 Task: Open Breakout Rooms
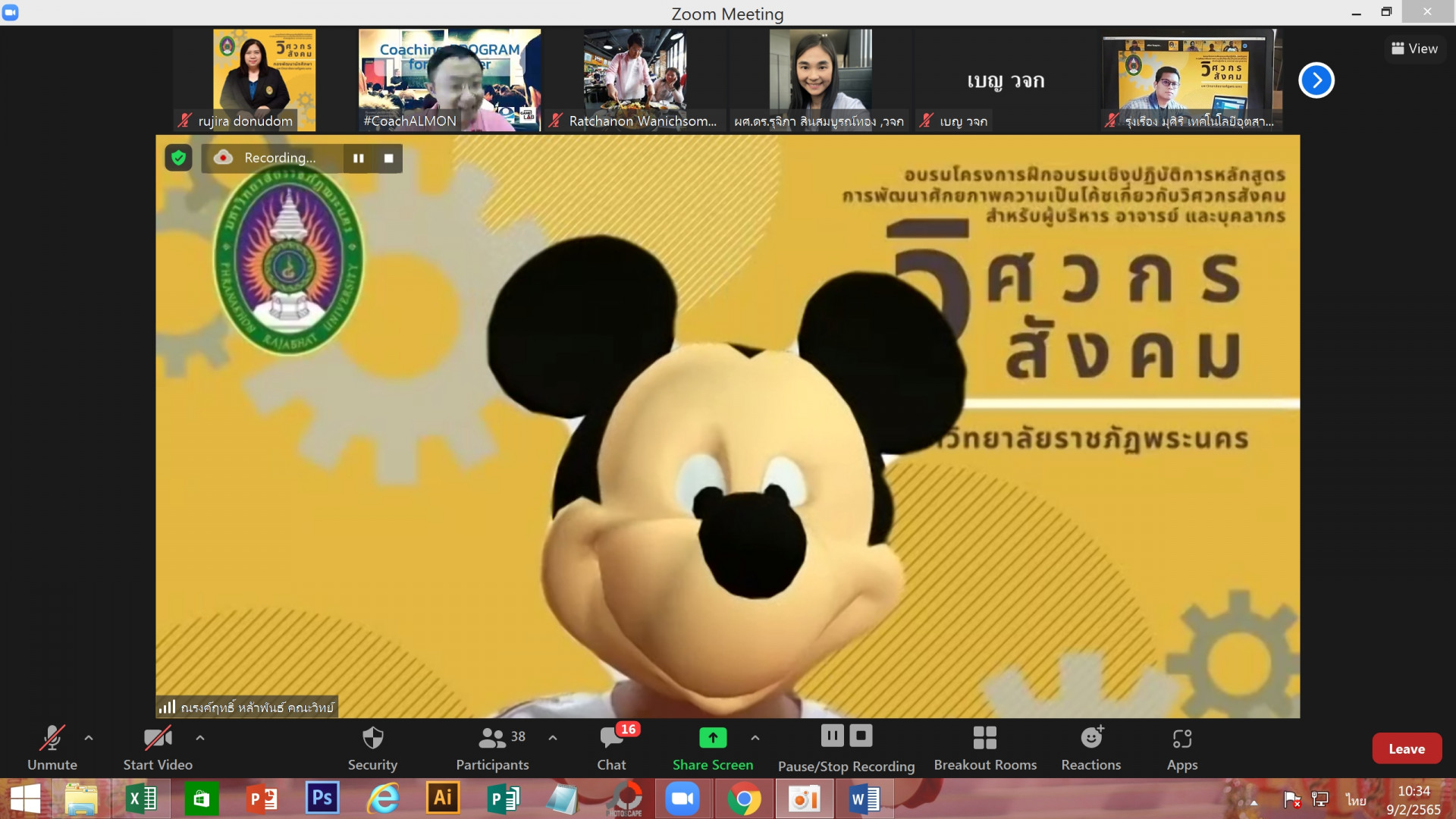pos(985,748)
